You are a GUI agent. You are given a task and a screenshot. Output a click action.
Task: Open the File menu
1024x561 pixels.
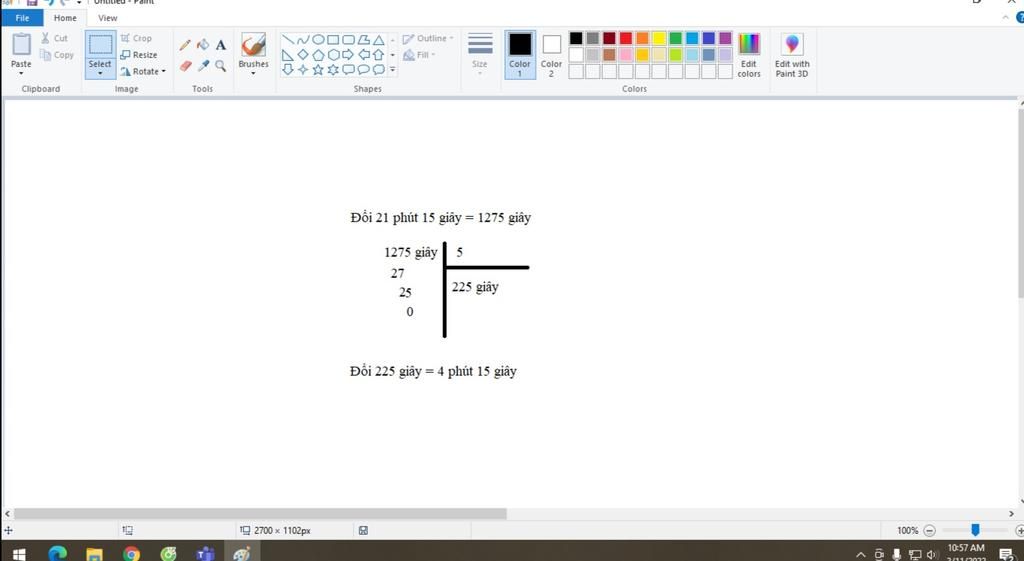(x=22, y=18)
